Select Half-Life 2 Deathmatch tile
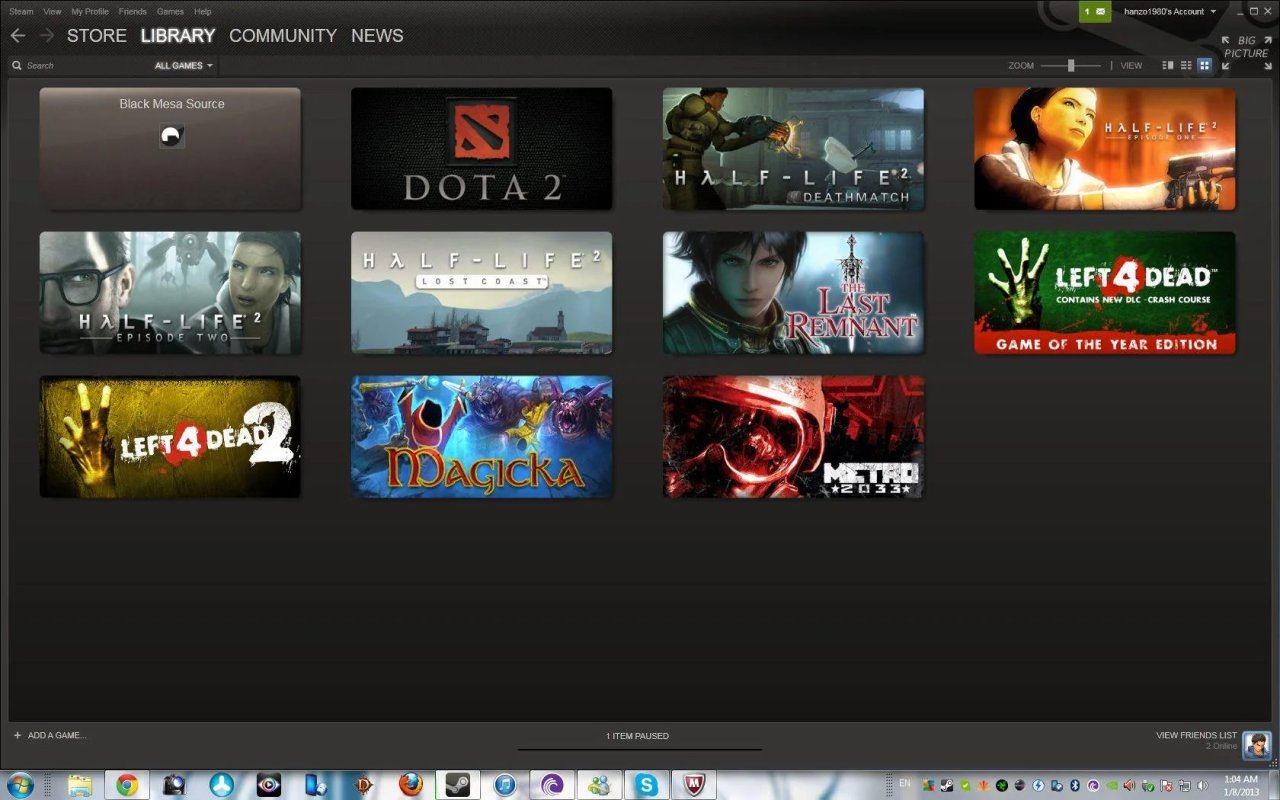 point(793,149)
